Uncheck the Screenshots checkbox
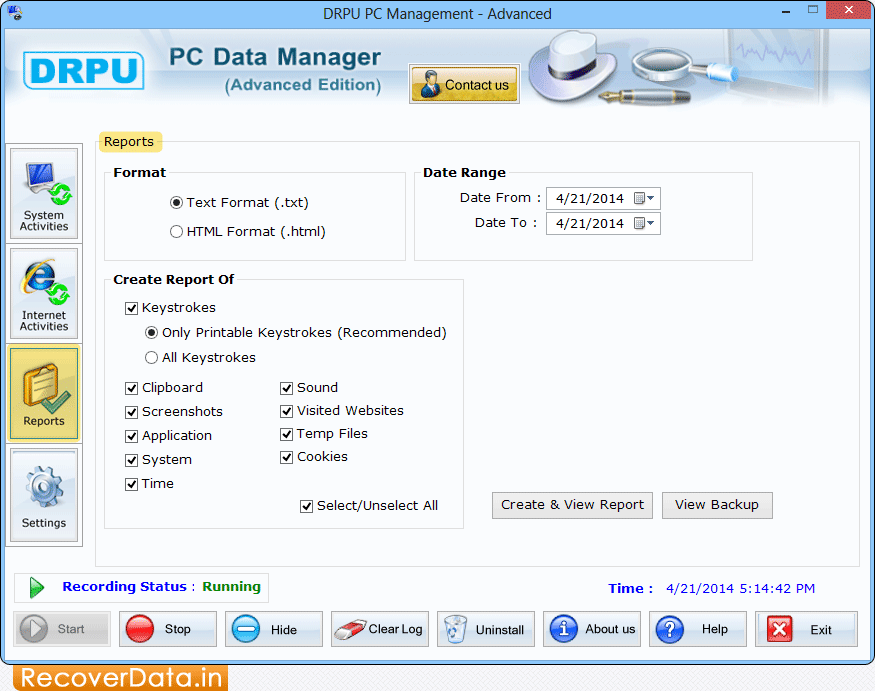This screenshot has height=691, width=875. [132, 412]
